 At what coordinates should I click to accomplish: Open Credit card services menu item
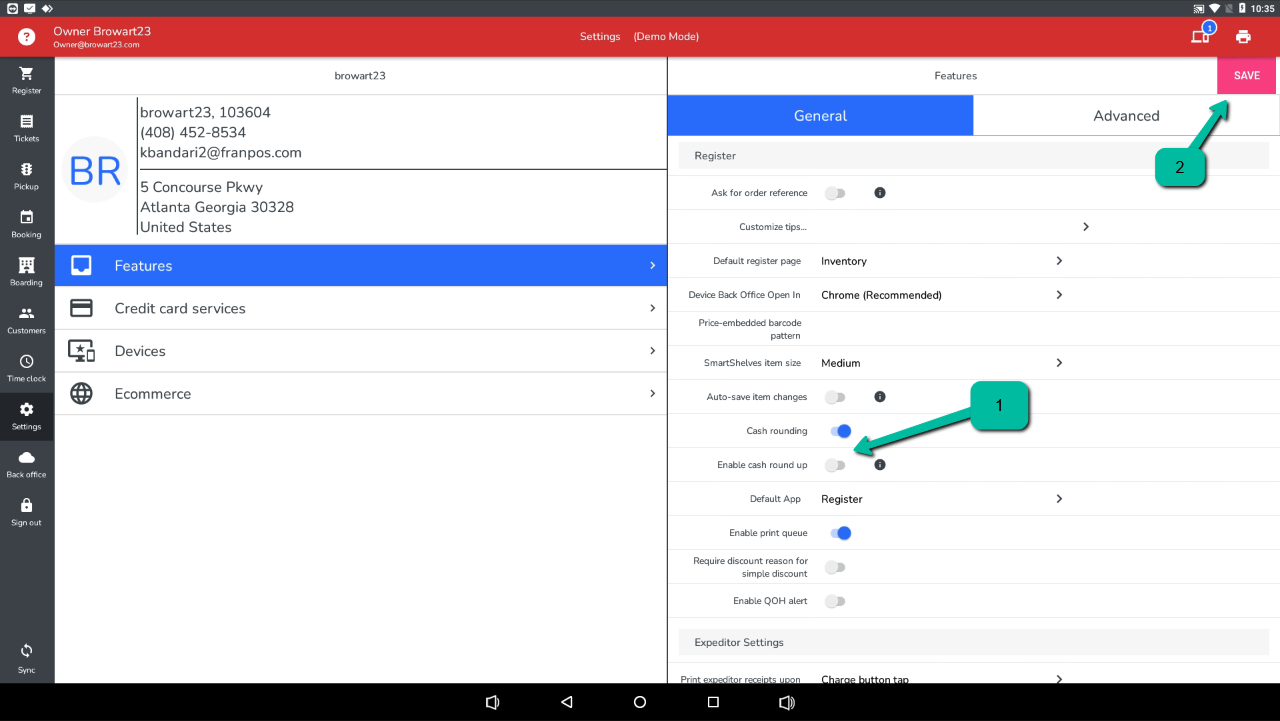(x=360, y=308)
